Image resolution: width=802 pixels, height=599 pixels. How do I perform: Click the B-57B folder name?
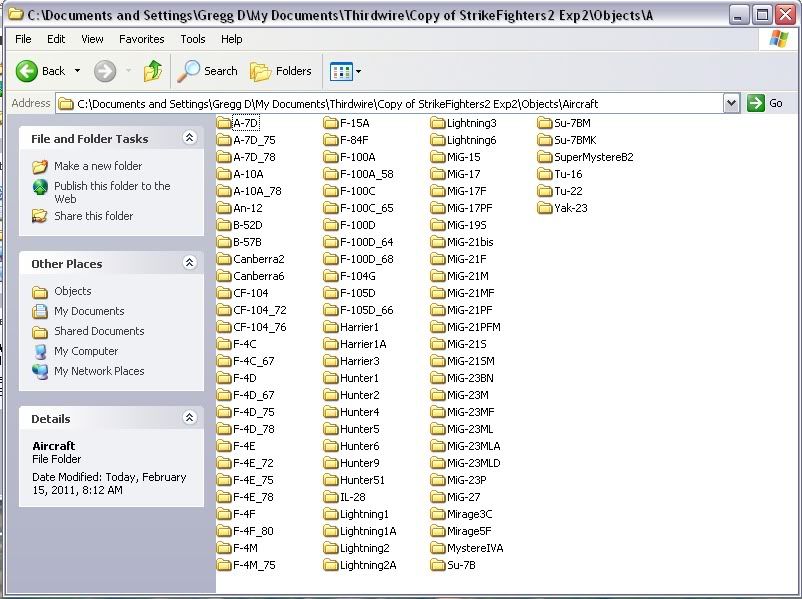(248, 242)
